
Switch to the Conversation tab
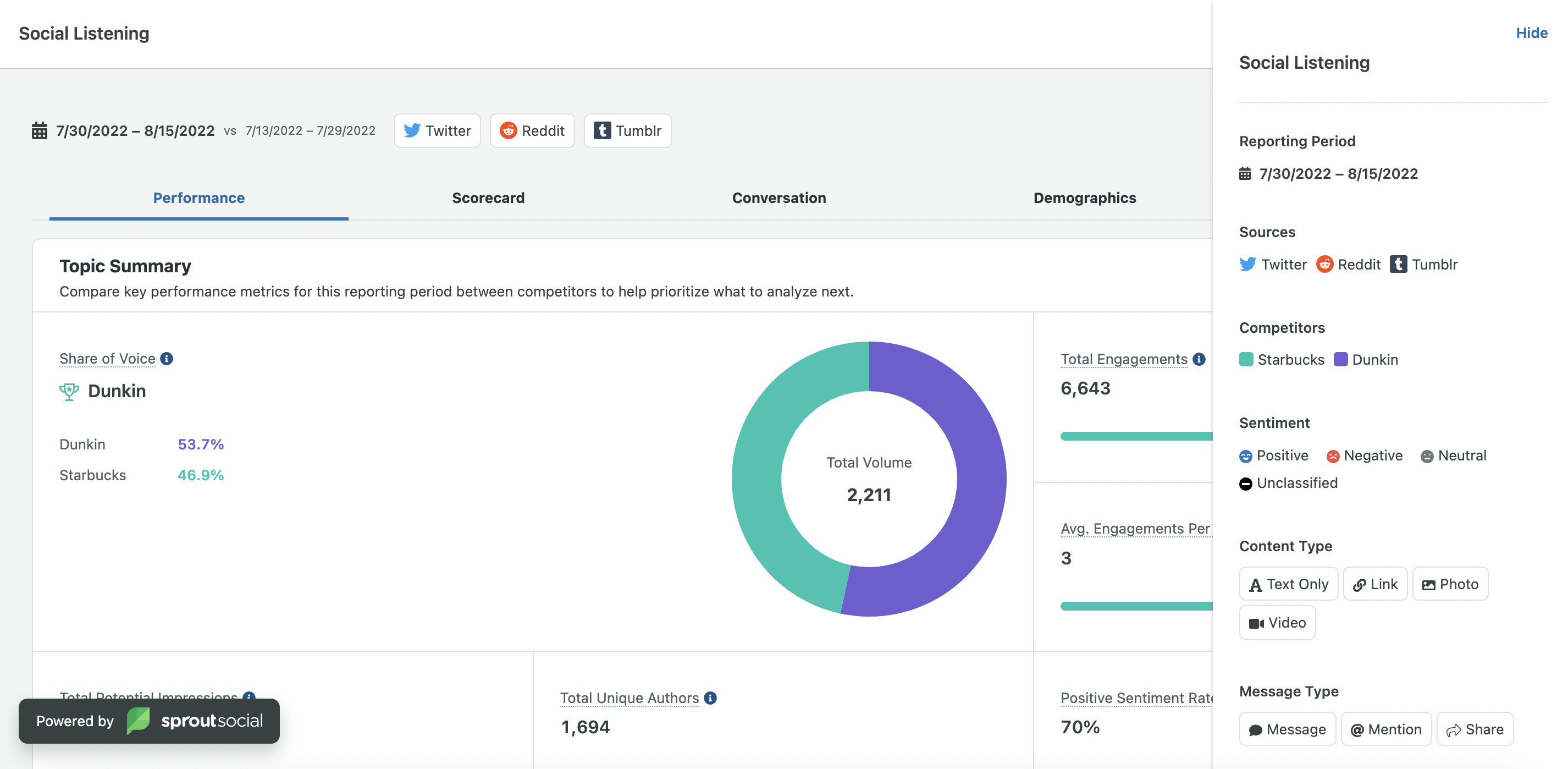(779, 198)
